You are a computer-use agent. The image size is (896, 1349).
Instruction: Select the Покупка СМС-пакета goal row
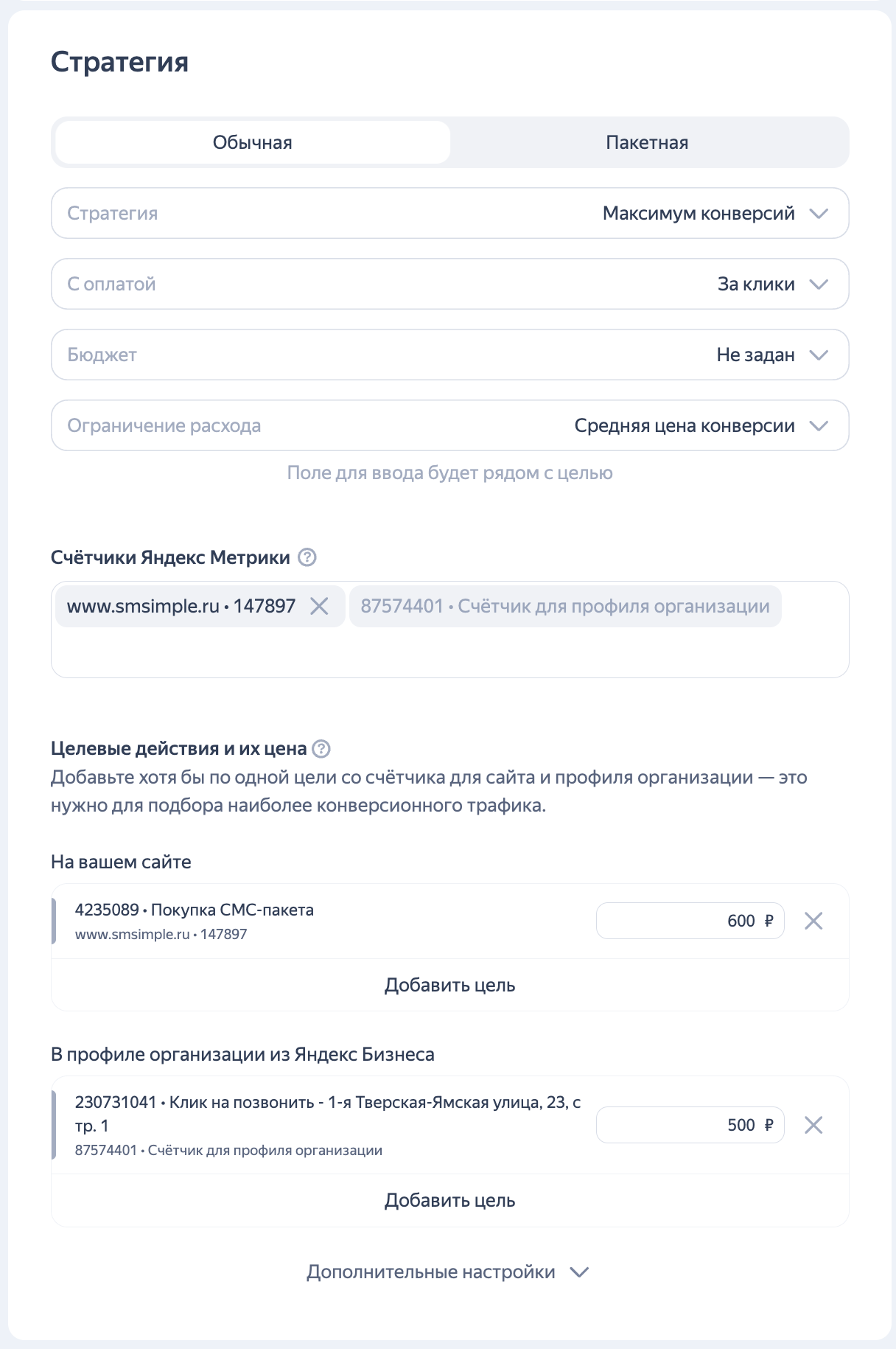tap(295, 921)
